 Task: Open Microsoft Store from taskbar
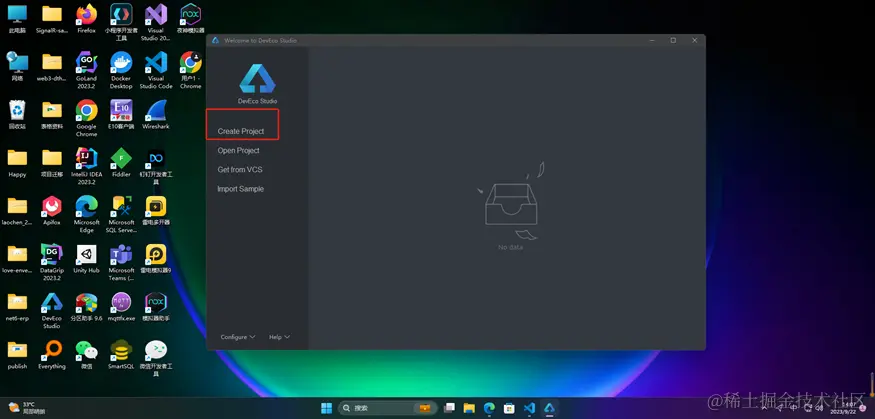coord(509,408)
